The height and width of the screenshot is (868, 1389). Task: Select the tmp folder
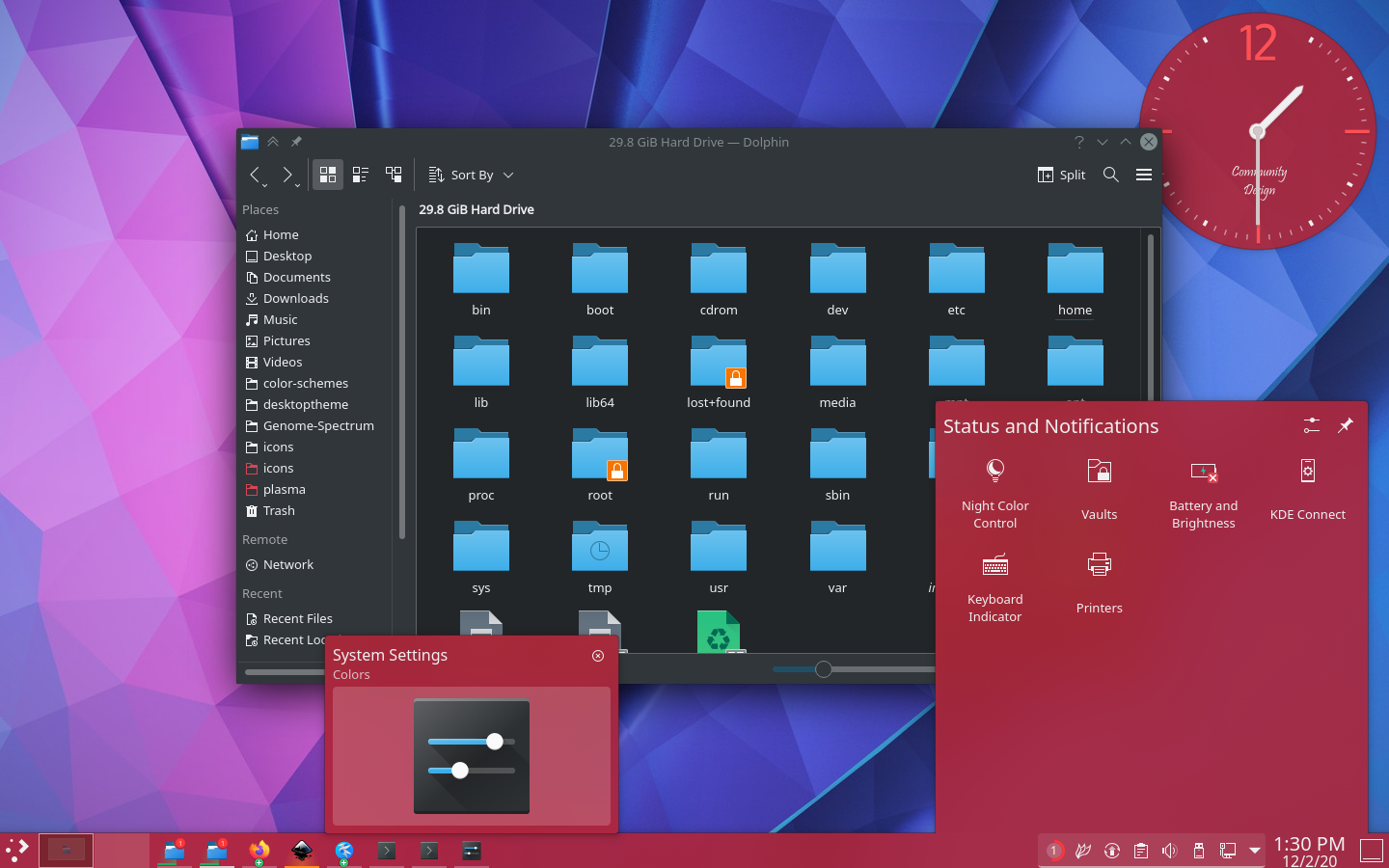(x=600, y=556)
